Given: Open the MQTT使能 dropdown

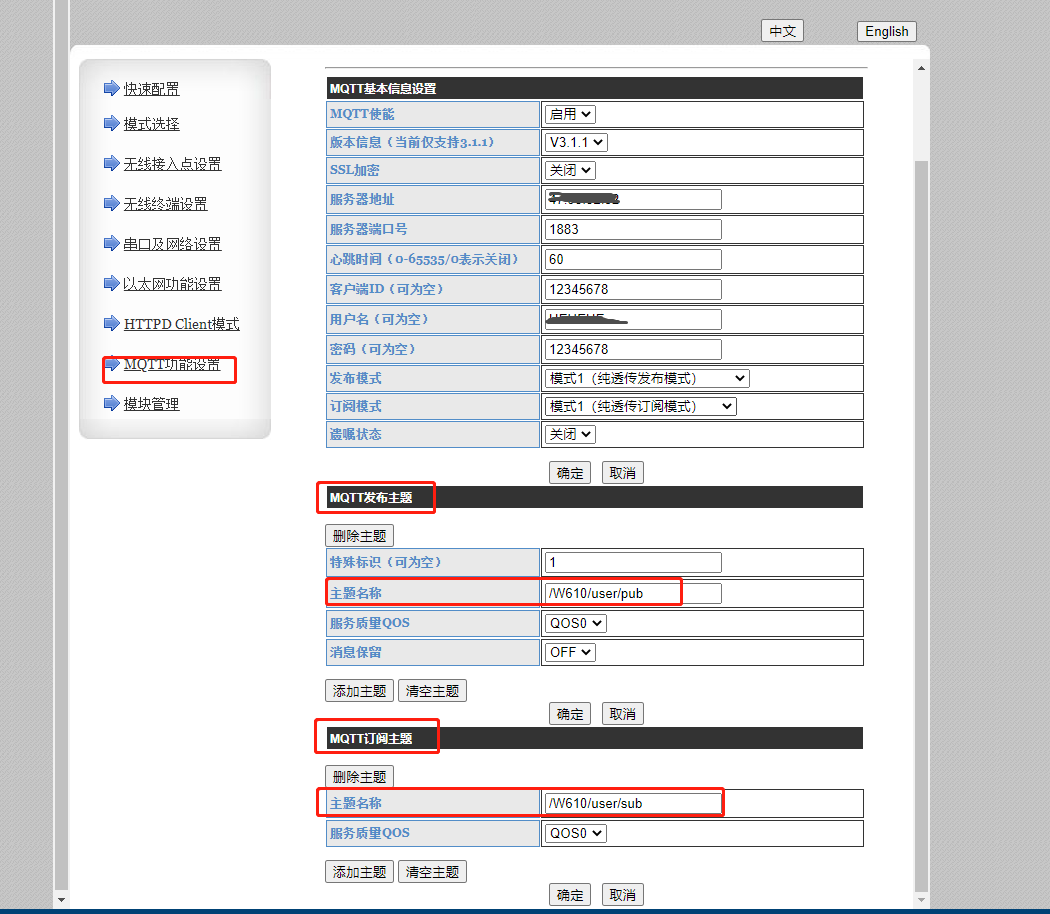Looking at the screenshot, I should coord(570,114).
